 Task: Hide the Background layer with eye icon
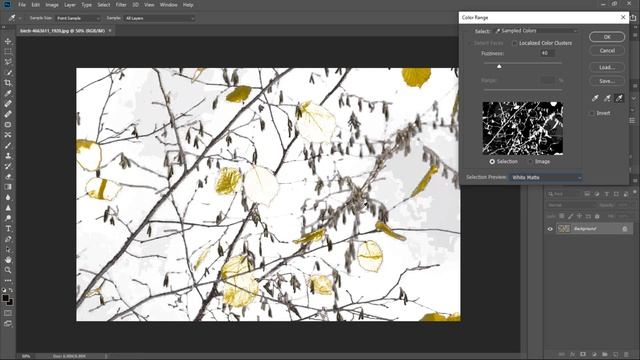[x=550, y=229]
